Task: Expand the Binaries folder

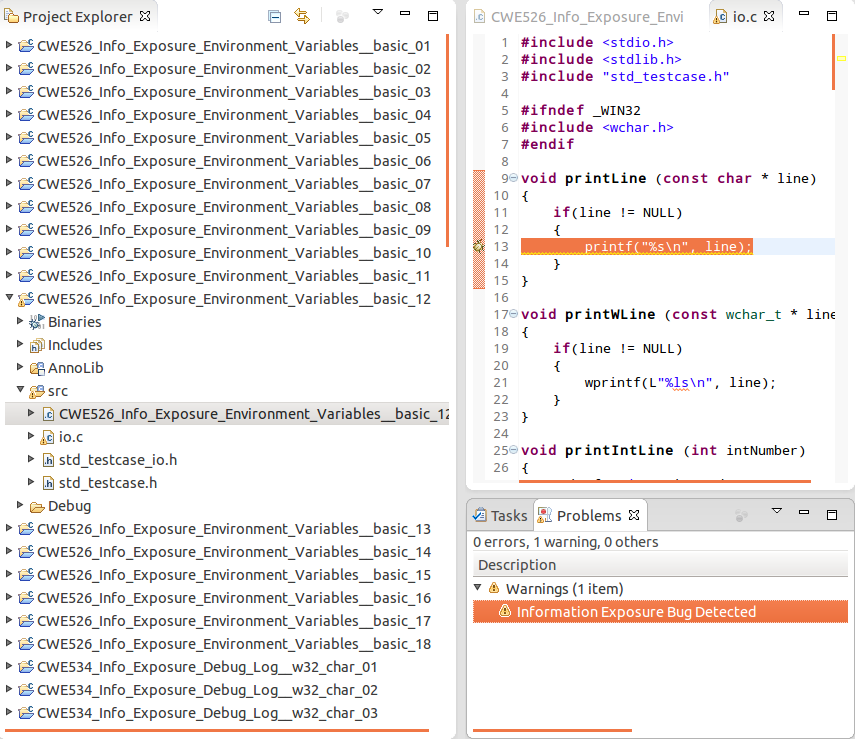Action: click(x=20, y=321)
